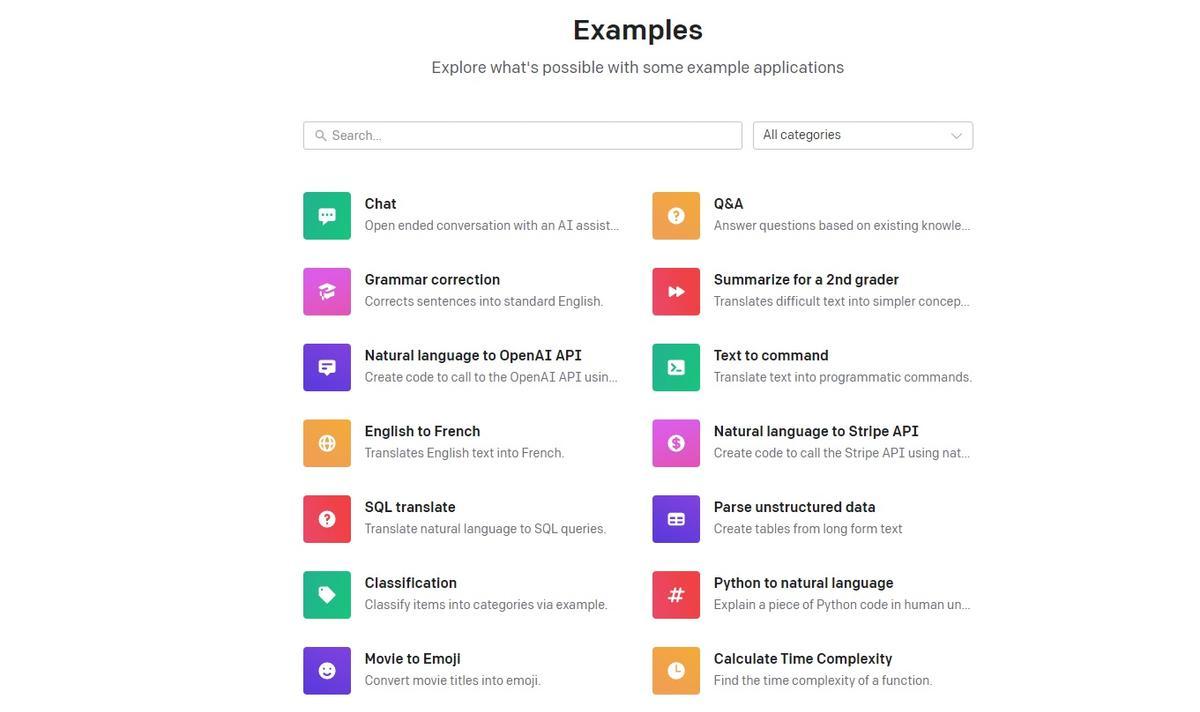Open the English to French globe icon
This screenshot has width=1200, height=712.
327,444
